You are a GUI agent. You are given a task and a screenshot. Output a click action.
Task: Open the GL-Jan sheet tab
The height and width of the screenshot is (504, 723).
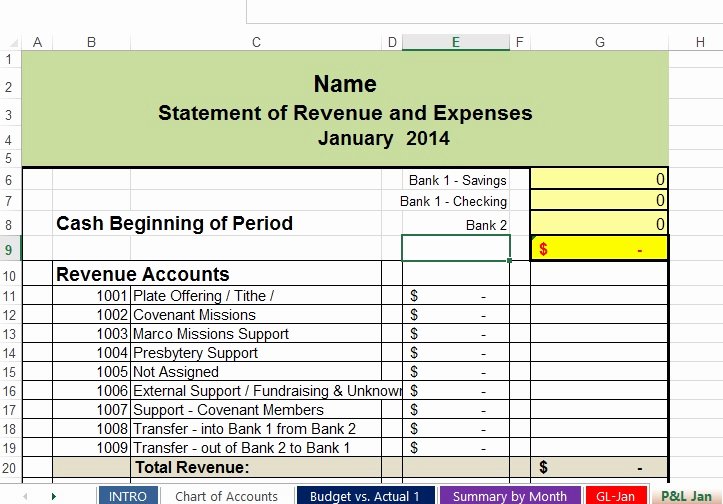tap(616, 496)
